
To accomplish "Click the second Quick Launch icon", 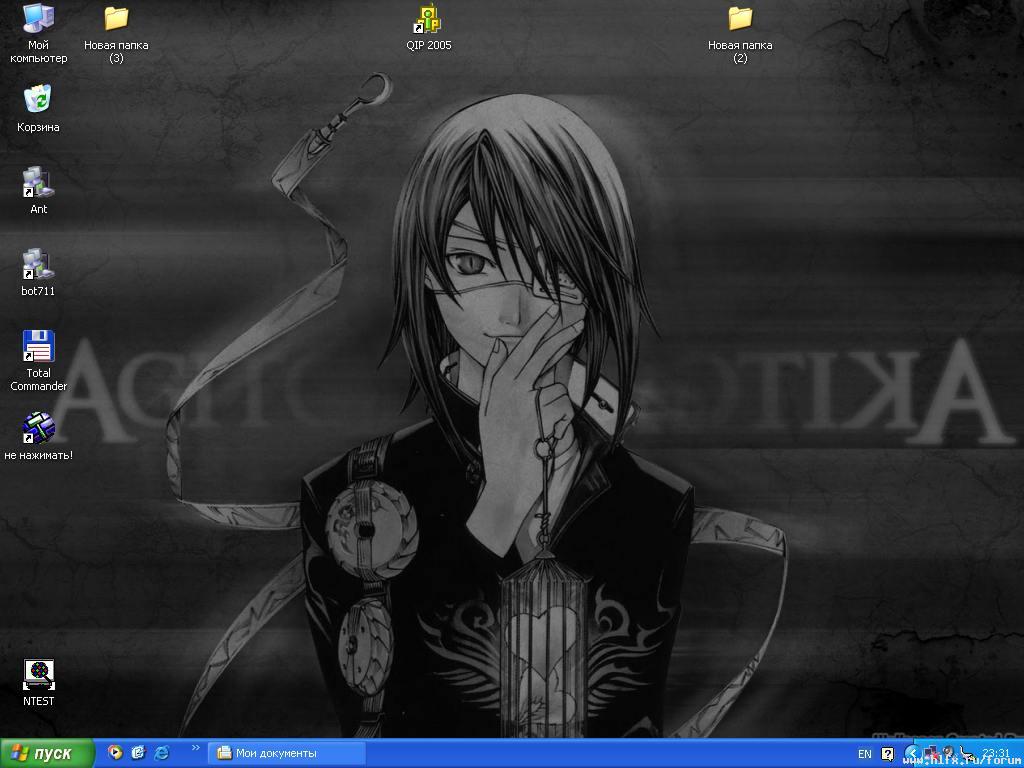I will (x=138, y=753).
